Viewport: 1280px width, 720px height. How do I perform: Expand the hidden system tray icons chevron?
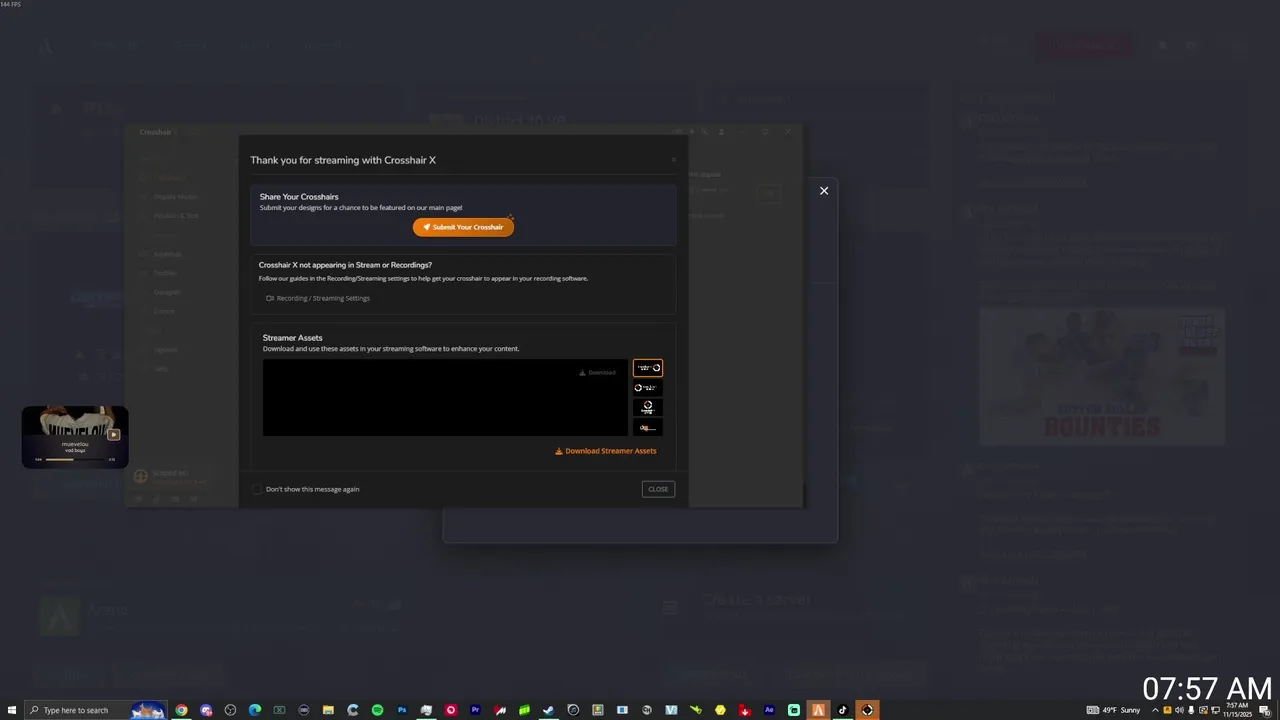pos(1155,710)
